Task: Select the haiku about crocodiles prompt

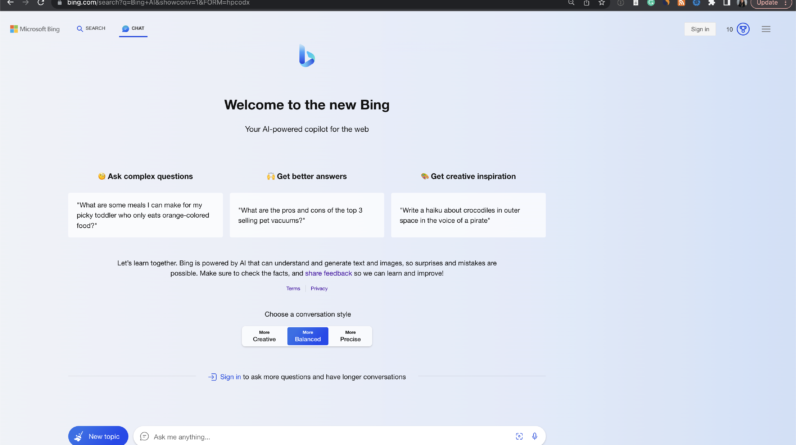Action: tap(468, 215)
